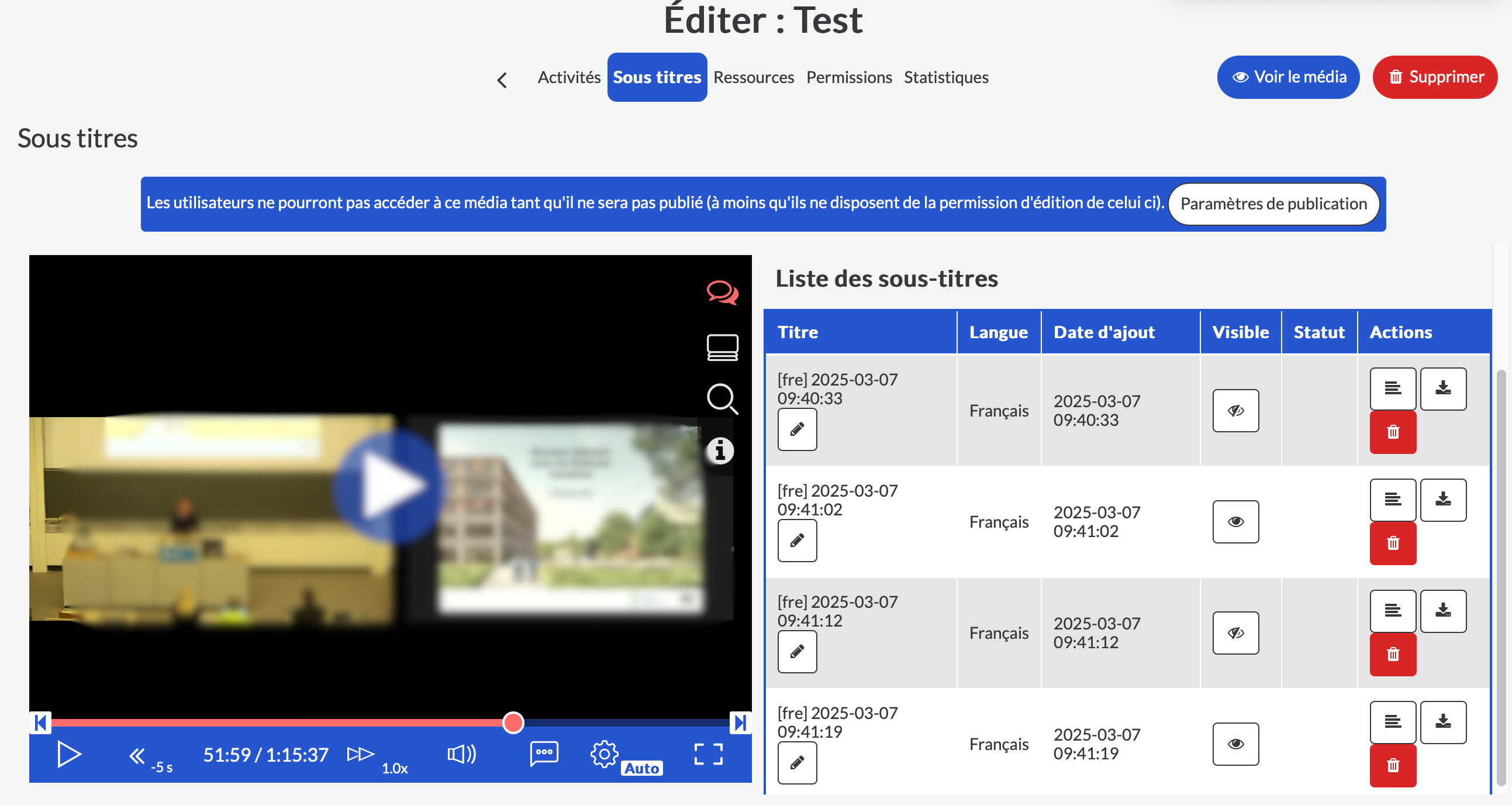Screen dimensions: 1512x805
Task: Open the text editor for the 09:41:19 subtitle
Action: [x=1392, y=721]
